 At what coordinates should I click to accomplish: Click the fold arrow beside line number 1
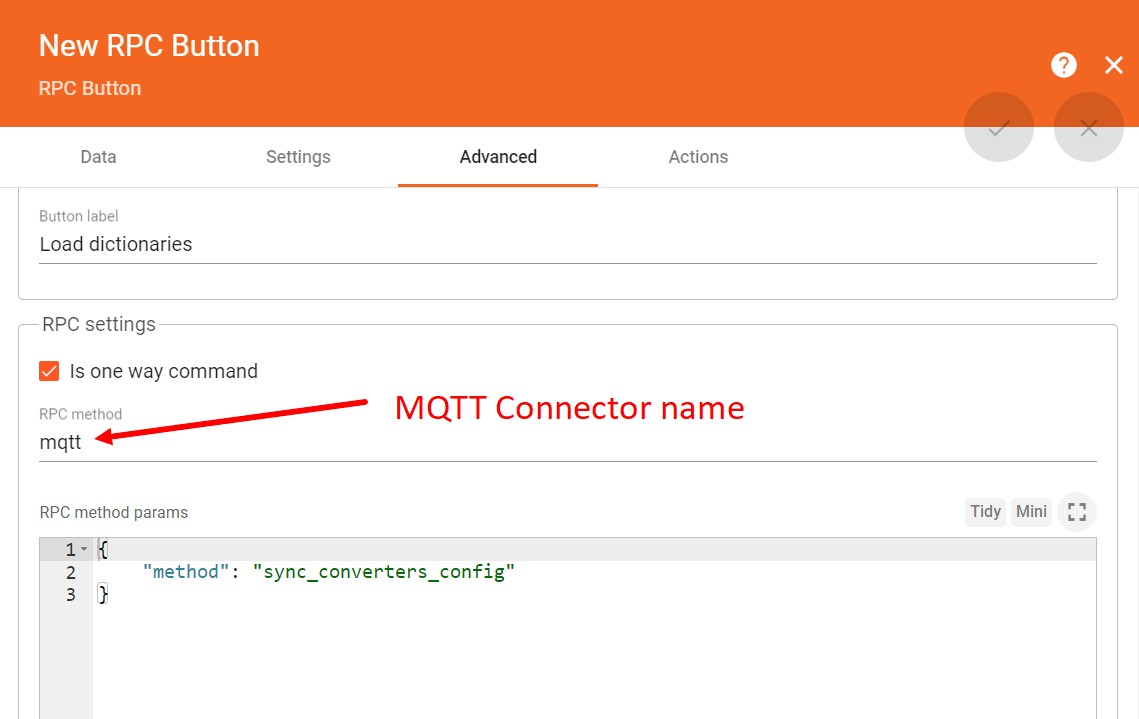coord(84,549)
